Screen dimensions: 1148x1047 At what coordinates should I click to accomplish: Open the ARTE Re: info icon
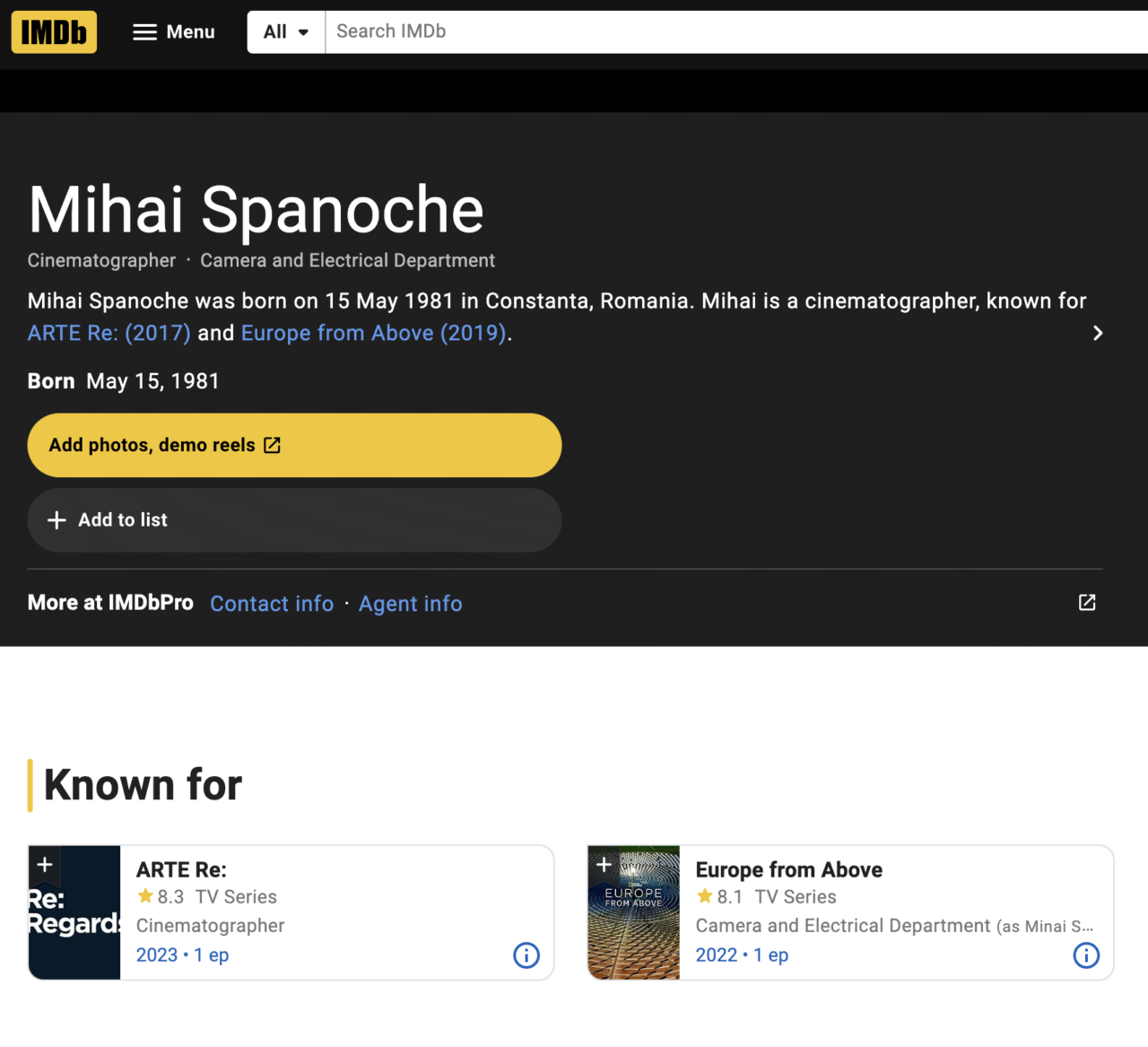click(x=526, y=955)
